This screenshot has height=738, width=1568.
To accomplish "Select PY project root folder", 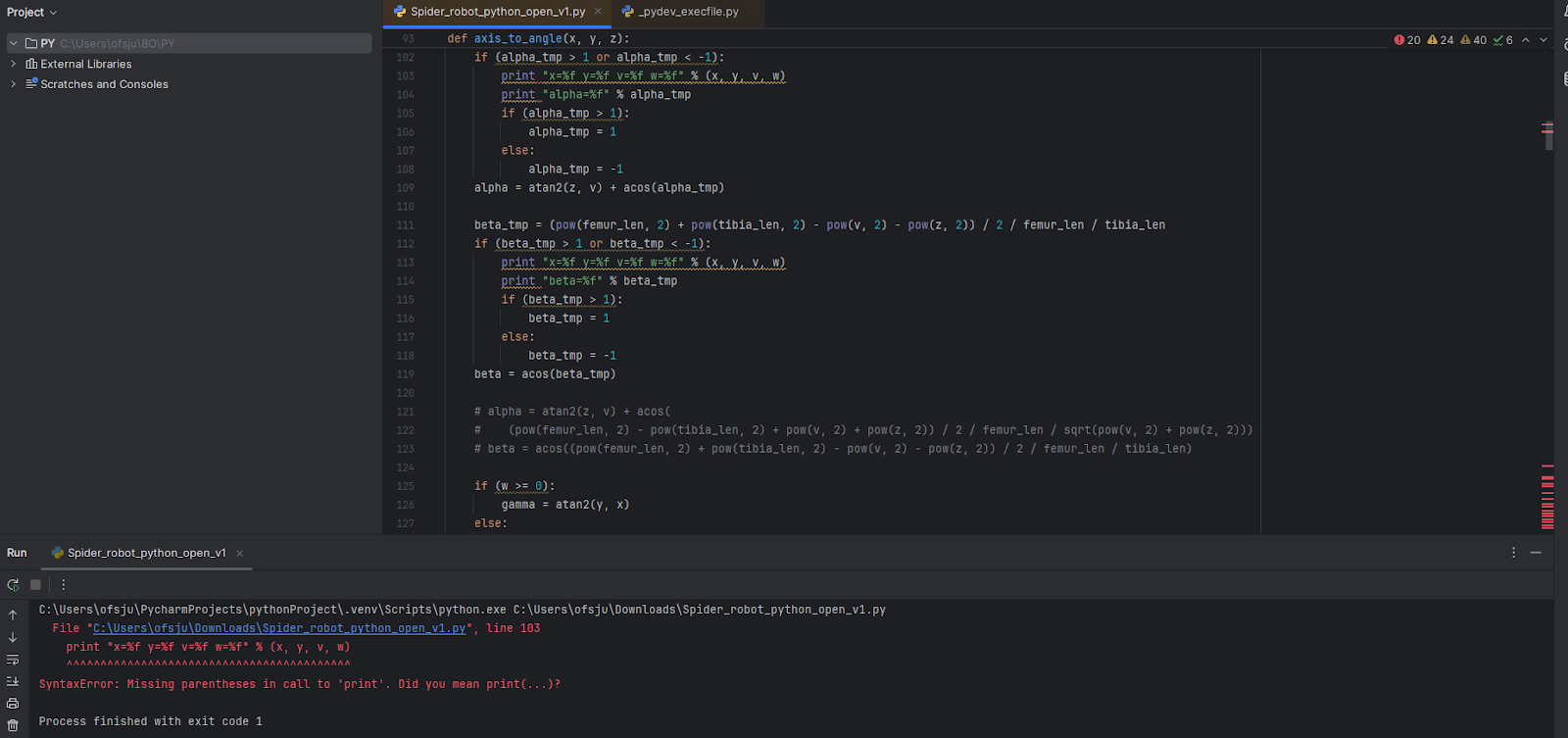I will click(189, 43).
